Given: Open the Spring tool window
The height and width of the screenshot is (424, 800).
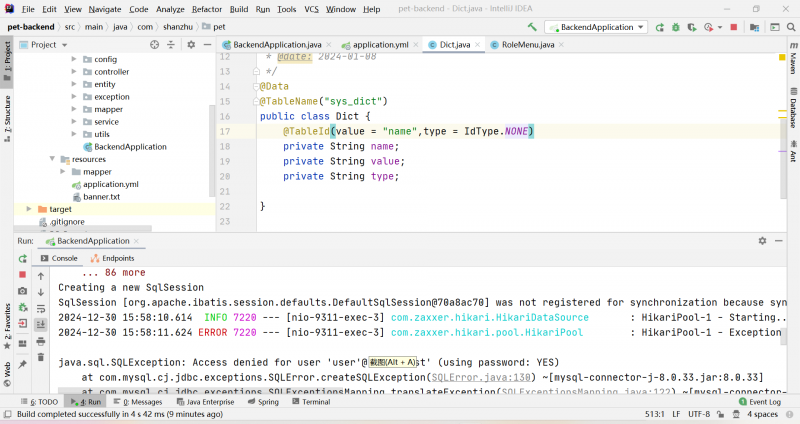Looking at the screenshot, I should coord(263,402).
